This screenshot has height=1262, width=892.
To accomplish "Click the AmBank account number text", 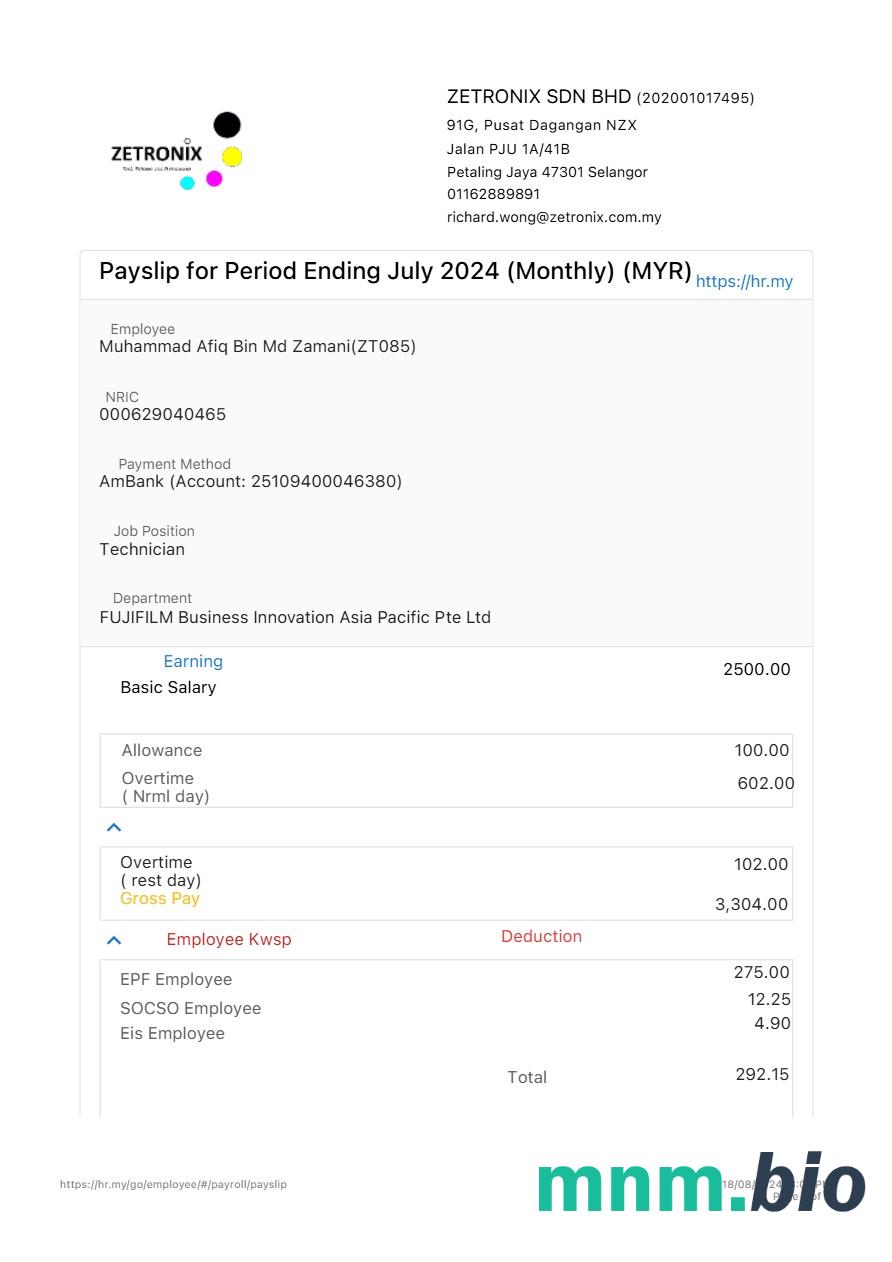I will point(250,481).
